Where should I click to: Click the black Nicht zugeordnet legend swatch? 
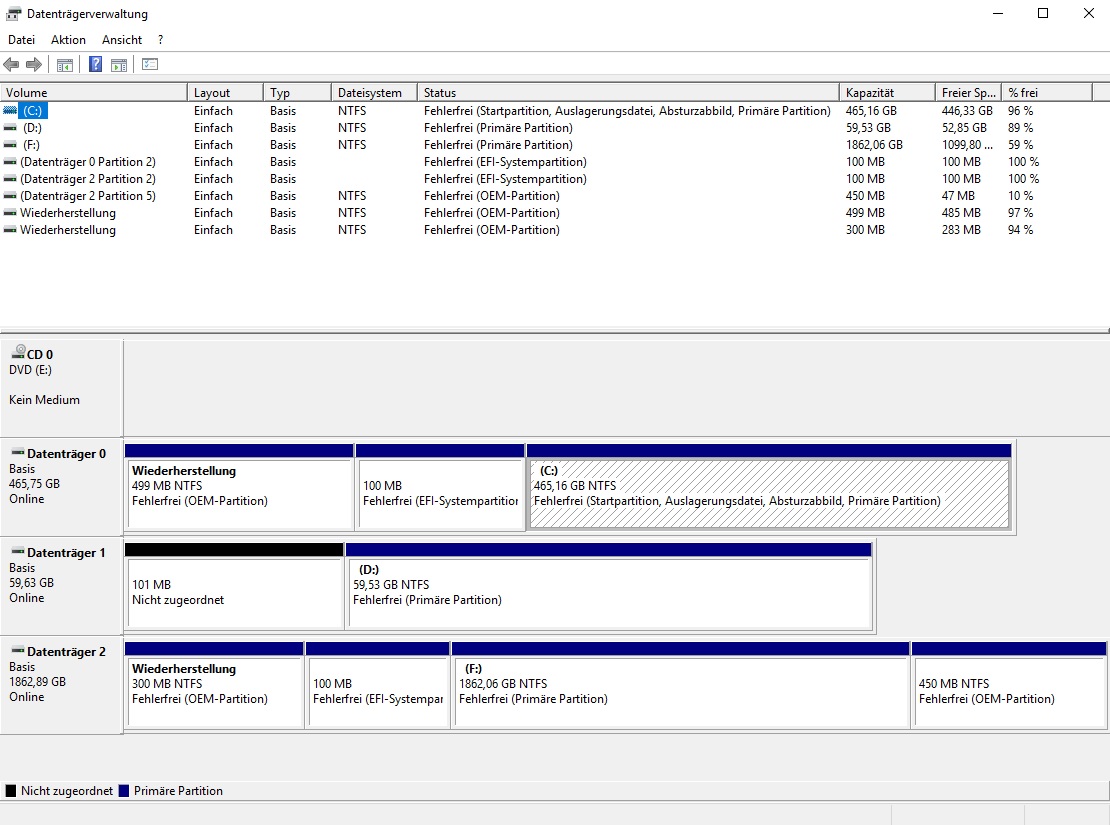point(11,791)
